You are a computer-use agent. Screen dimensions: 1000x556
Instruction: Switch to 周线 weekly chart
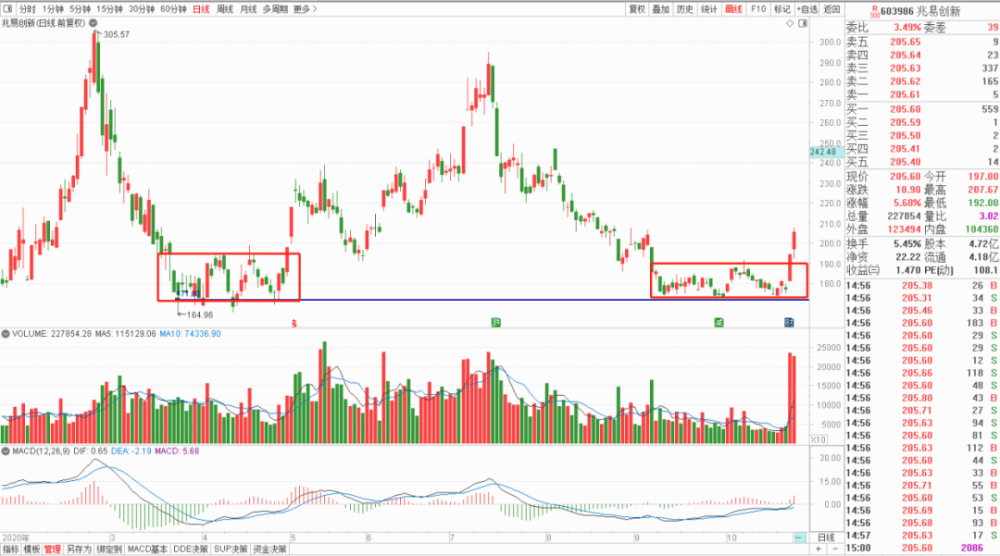pyautogui.click(x=224, y=9)
